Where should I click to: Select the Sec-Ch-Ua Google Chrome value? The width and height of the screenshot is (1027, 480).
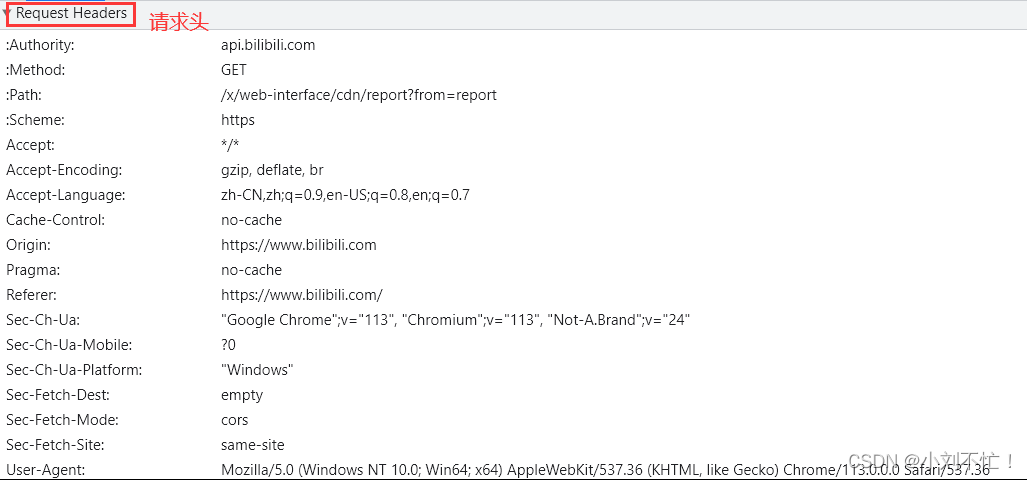pyautogui.click(x=456, y=320)
